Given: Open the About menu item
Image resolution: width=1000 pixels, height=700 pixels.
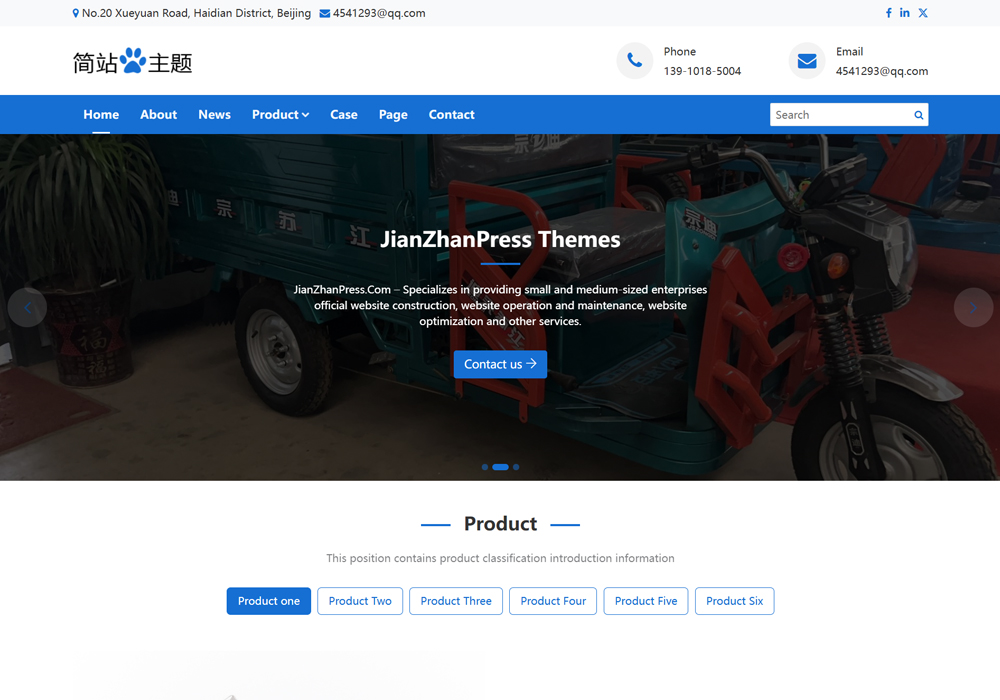Looking at the screenshot, I should [x=158, y=115].
